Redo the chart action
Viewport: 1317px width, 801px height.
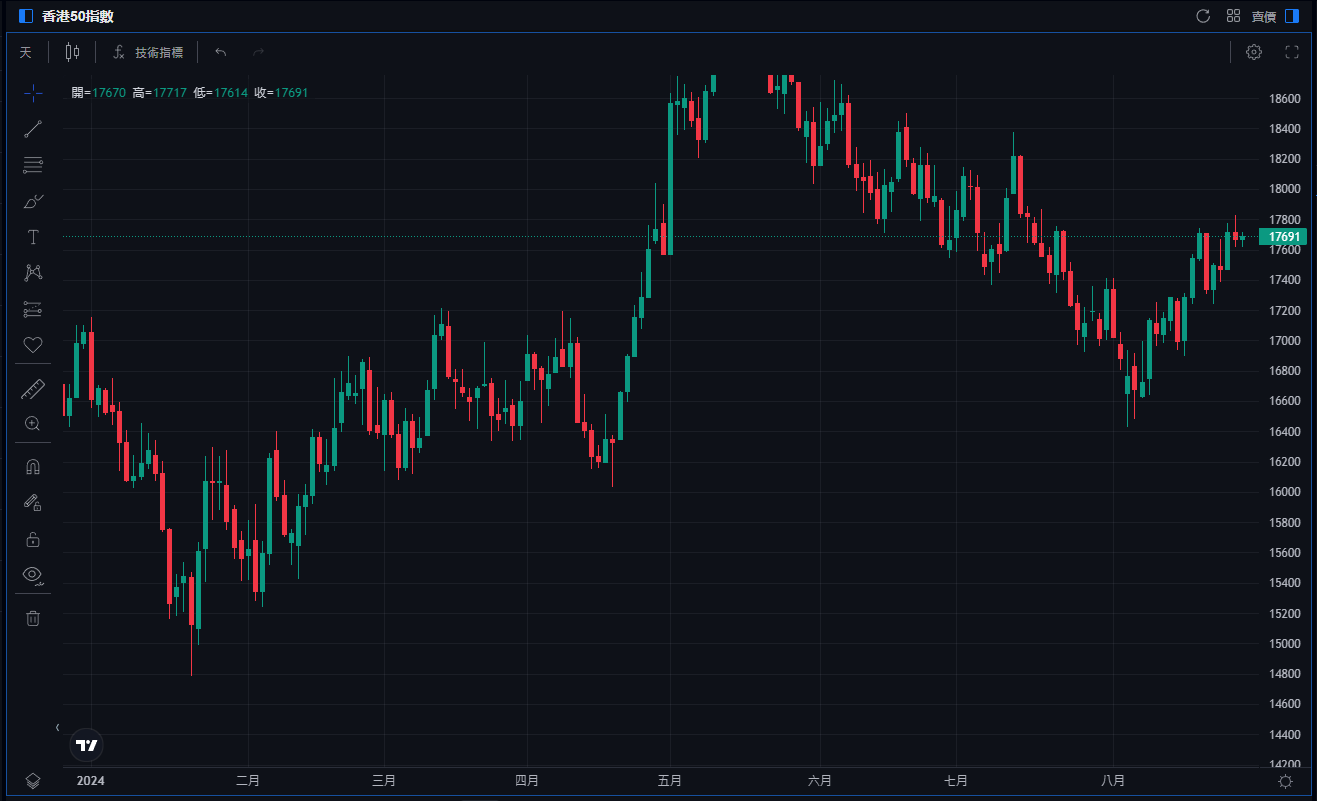(x=259, y=52)
